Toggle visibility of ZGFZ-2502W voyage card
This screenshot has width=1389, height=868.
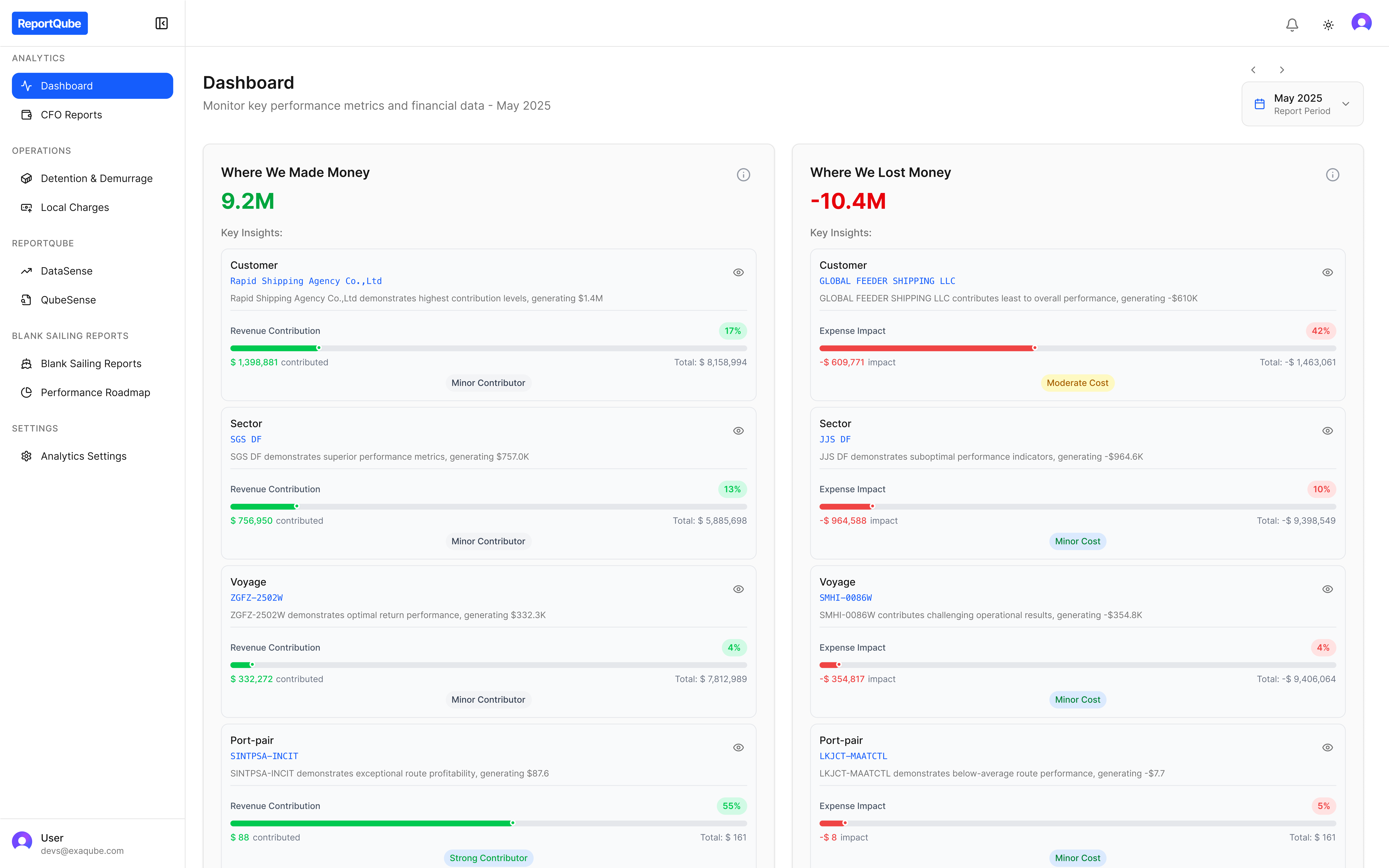pyautogui.click(x=738, y=589)
